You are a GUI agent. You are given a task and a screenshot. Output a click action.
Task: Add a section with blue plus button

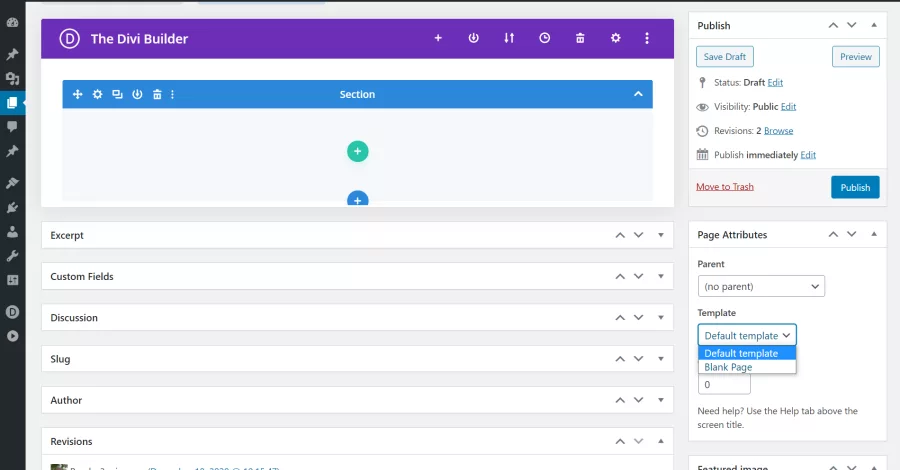(x=358, y=199)
